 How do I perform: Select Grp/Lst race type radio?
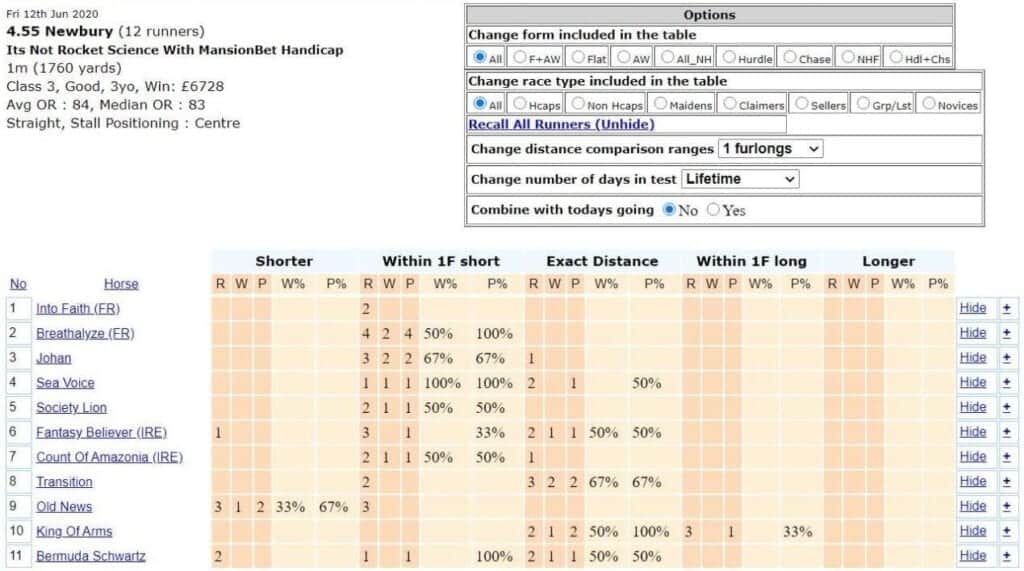[x=863, y=104]
